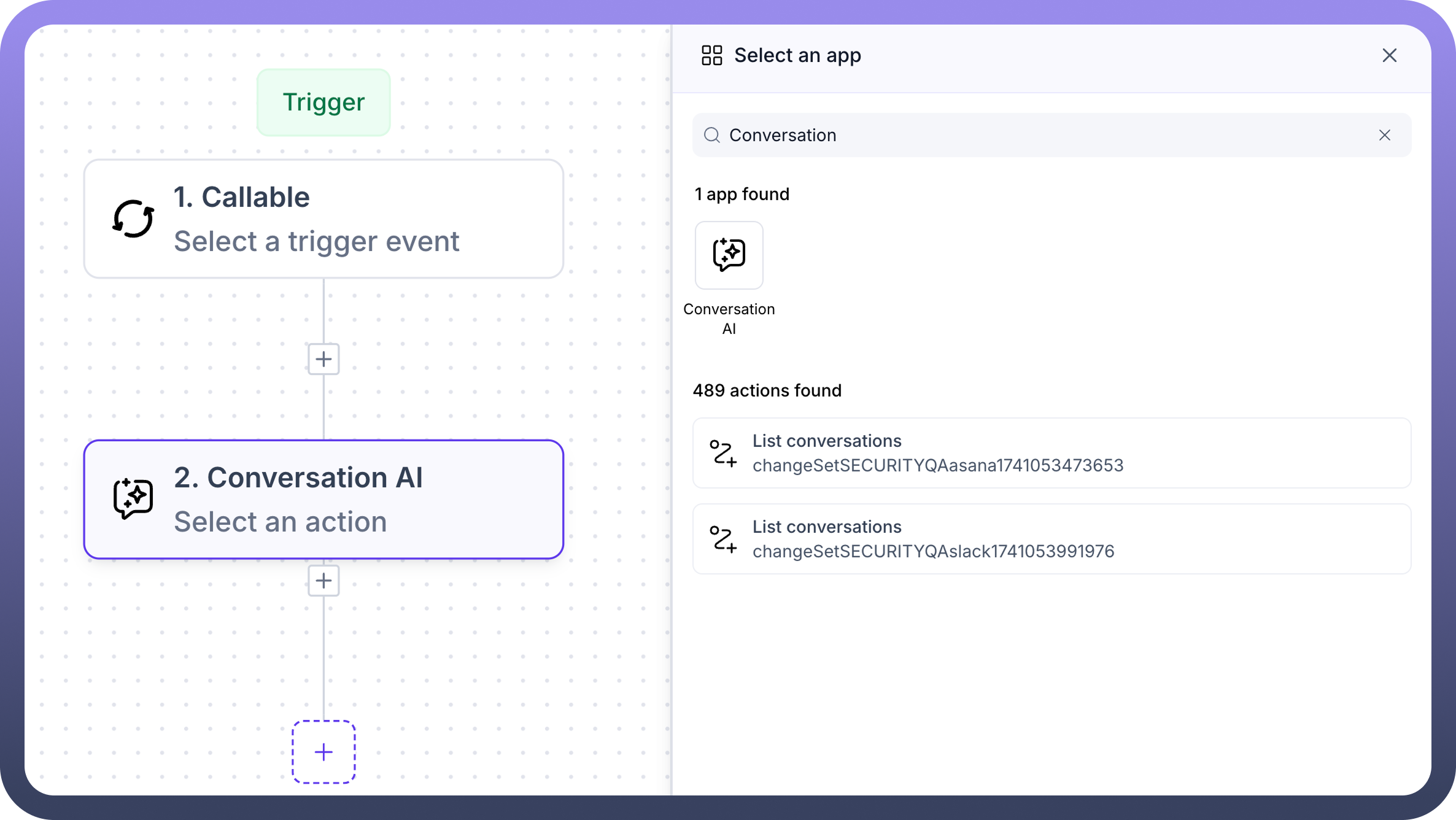Click Select a trigger event text
This screenshot has width=1456, height=820.
coord(316,241)
